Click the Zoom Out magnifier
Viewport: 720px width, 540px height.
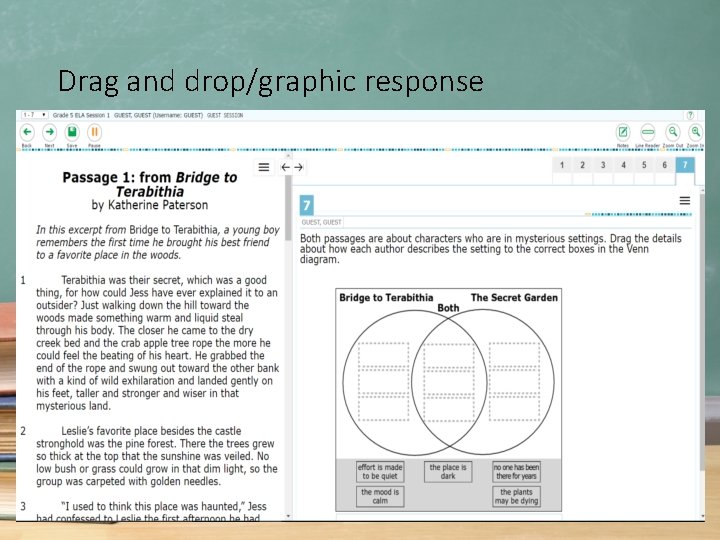tap(673, 132)
